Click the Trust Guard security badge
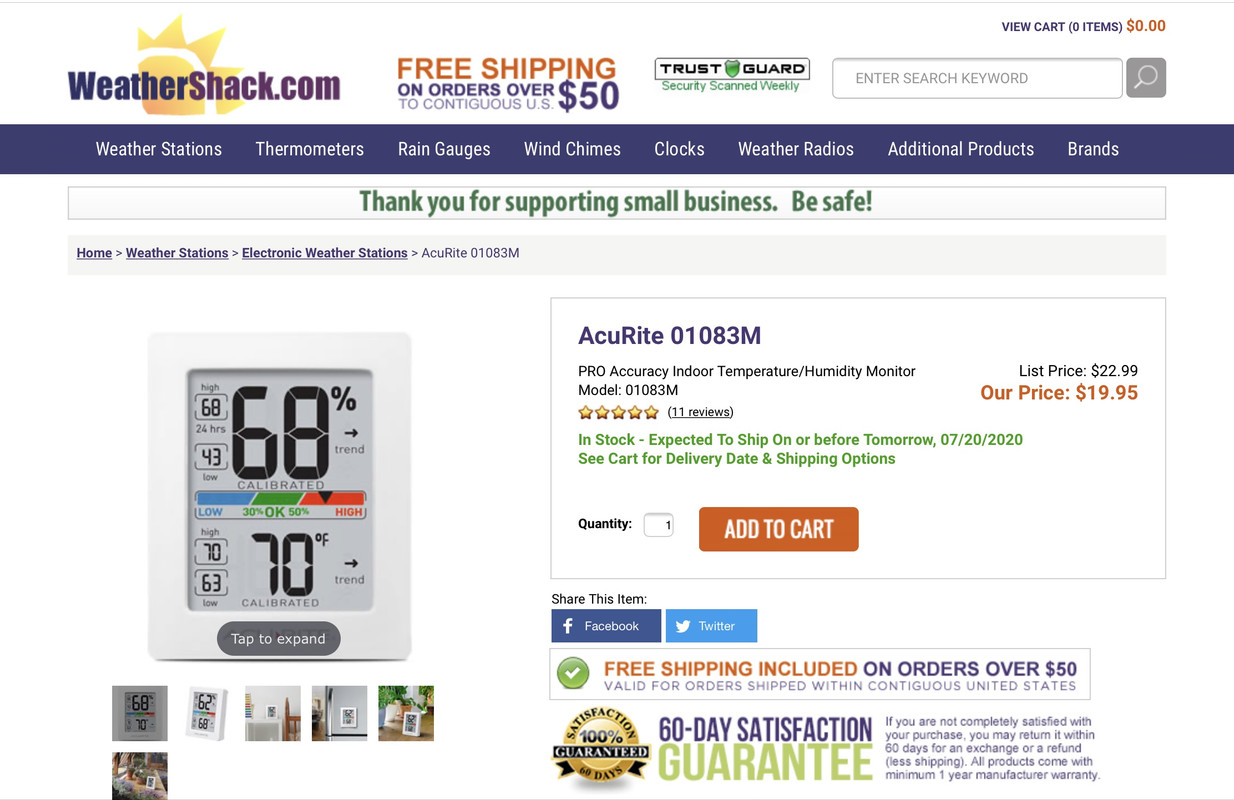 tap(732, 76)
